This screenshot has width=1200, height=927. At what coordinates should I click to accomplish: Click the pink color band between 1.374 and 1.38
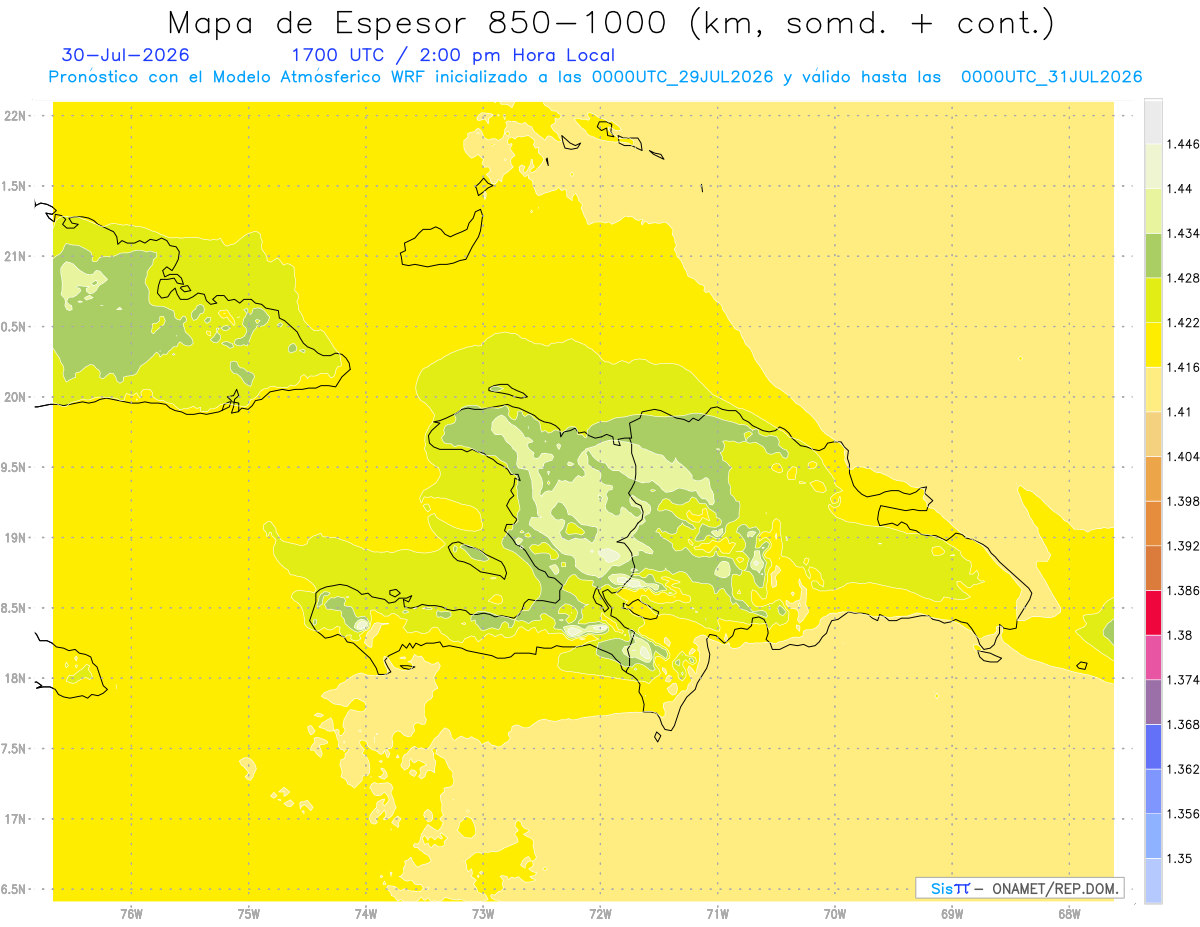coord(1153,657)
